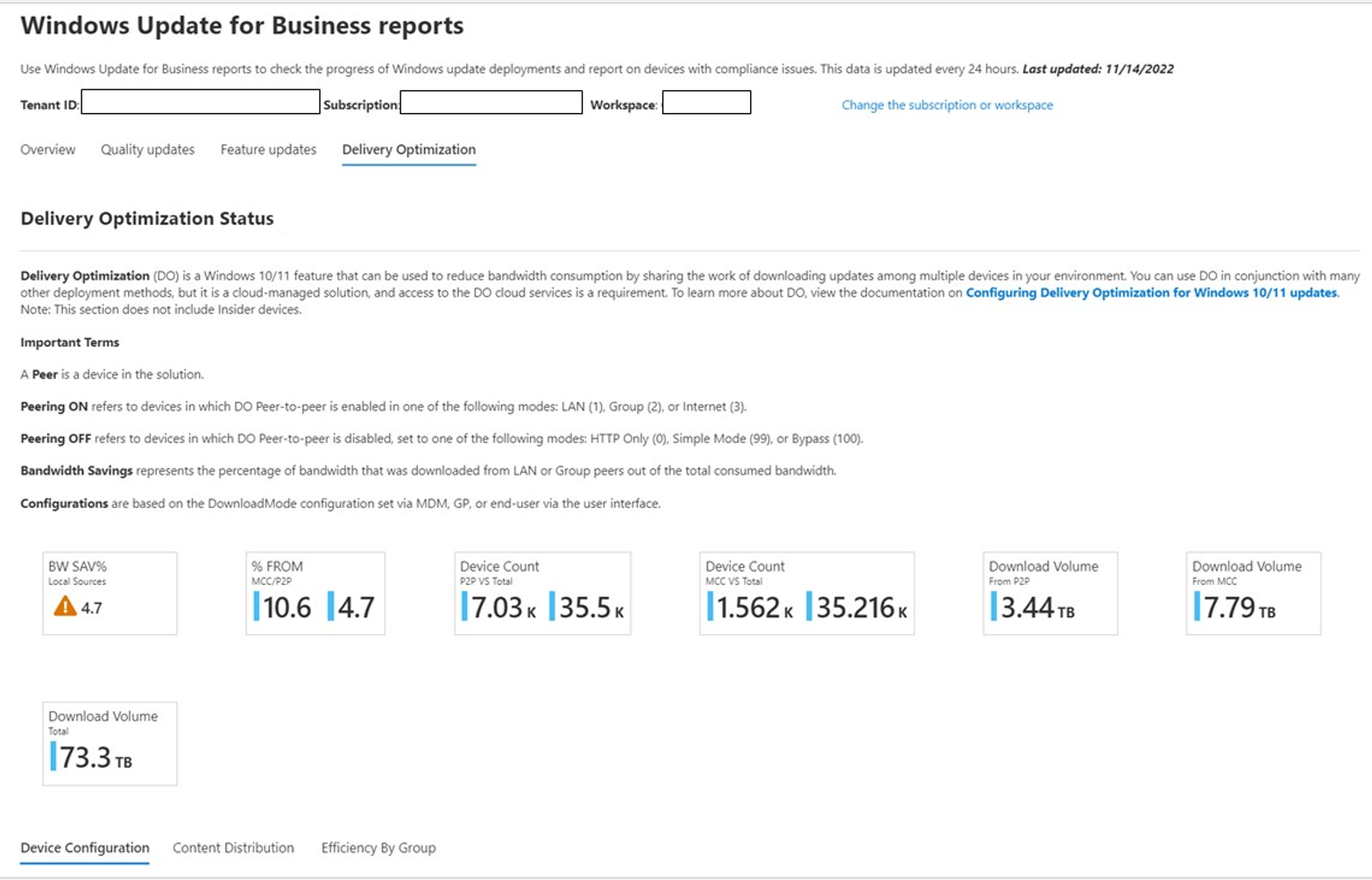Click the Device Count P2P VS Total tile

pyautogui.click(x=542, y=593)
